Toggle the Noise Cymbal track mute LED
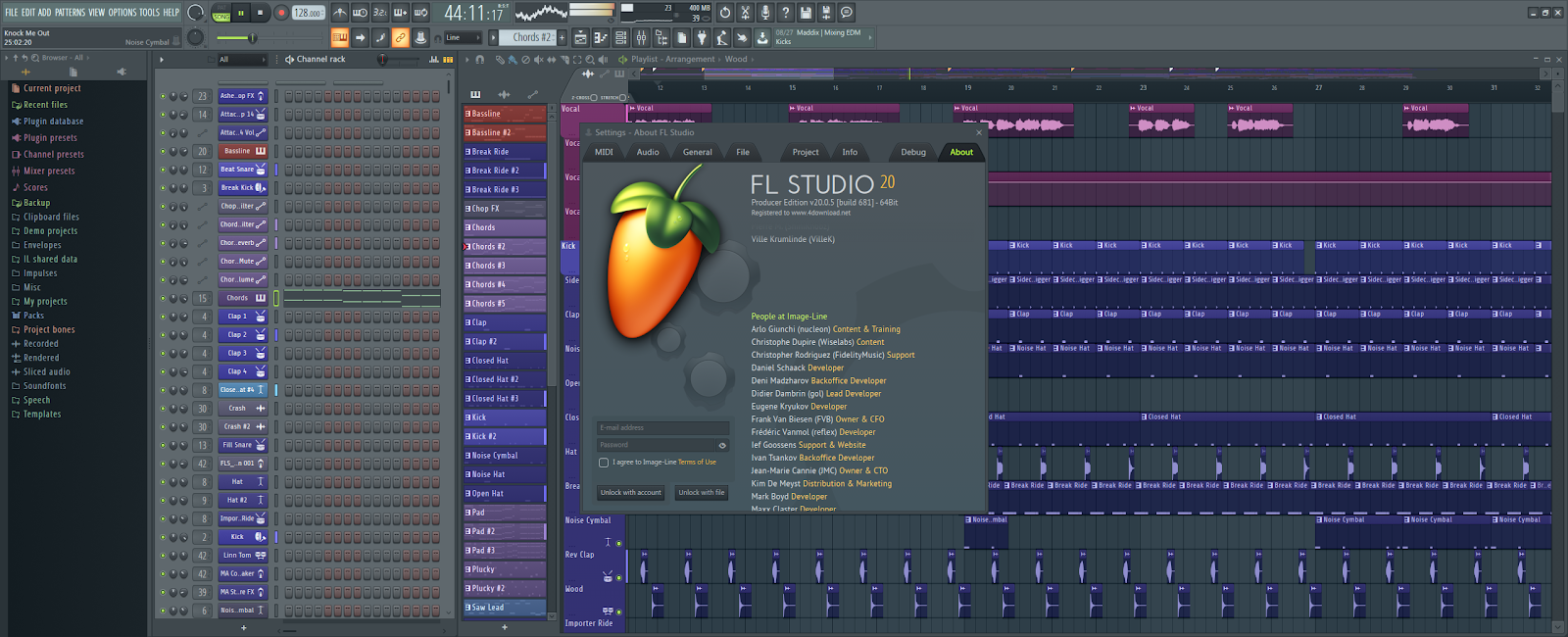 coord(618,543)
